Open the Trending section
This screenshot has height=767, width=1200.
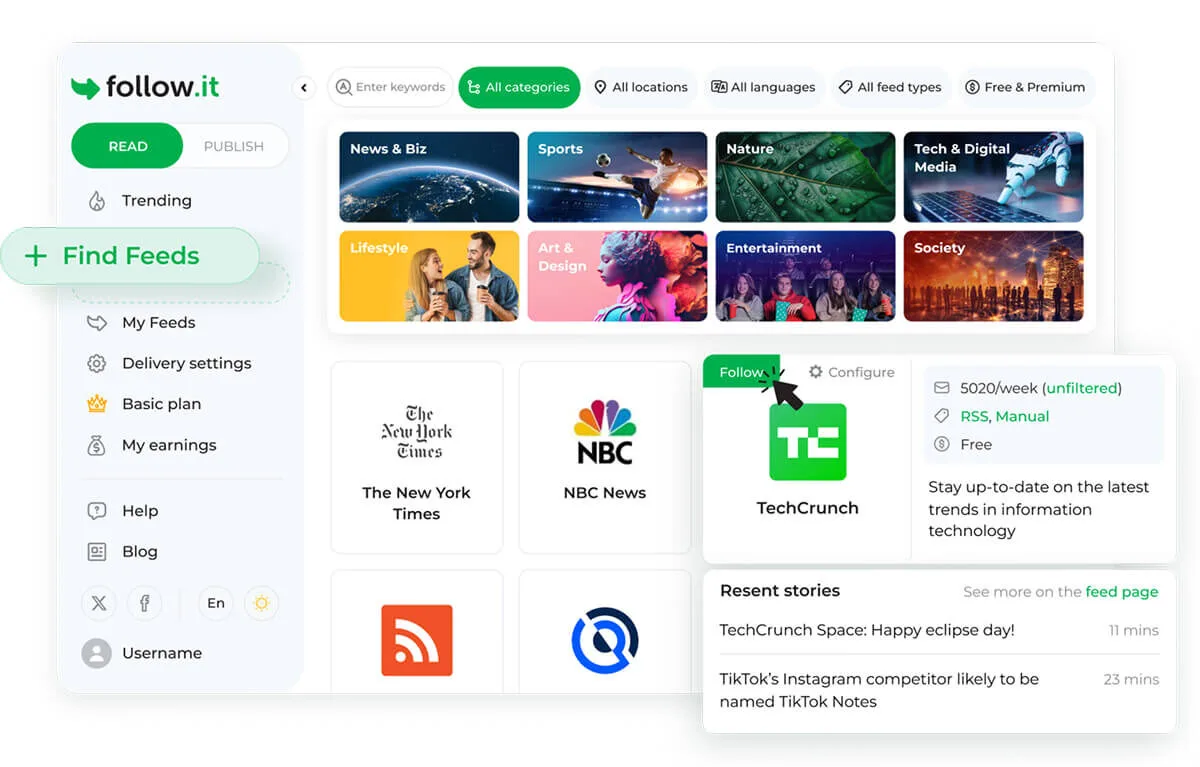click(x=156, y=201)
